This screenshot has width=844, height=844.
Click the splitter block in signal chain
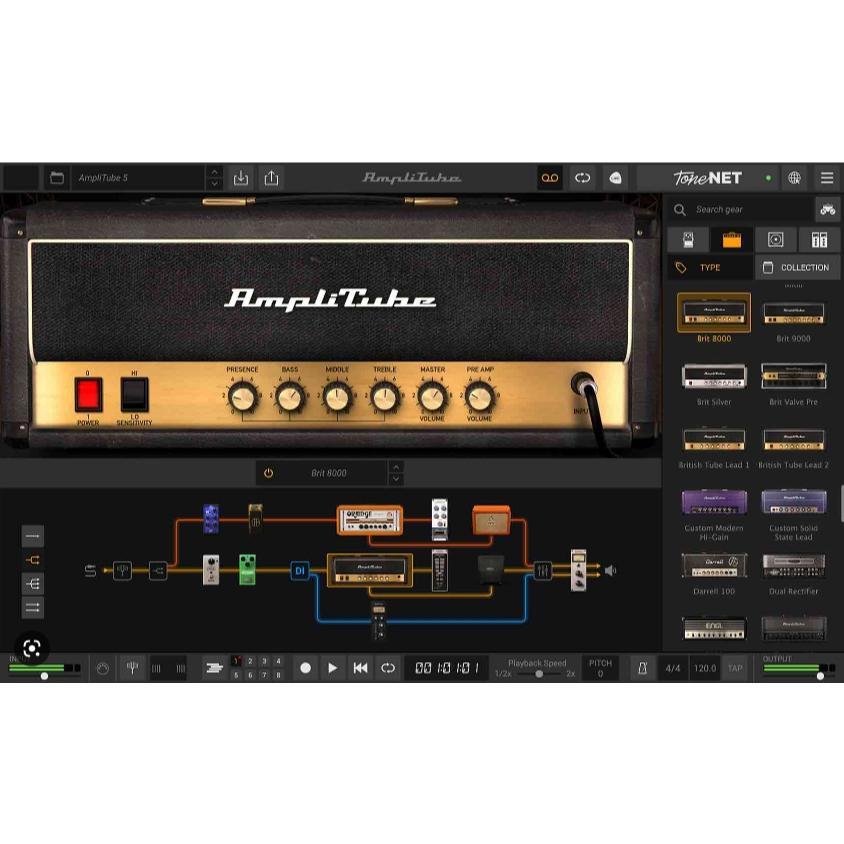pos(158,570)
